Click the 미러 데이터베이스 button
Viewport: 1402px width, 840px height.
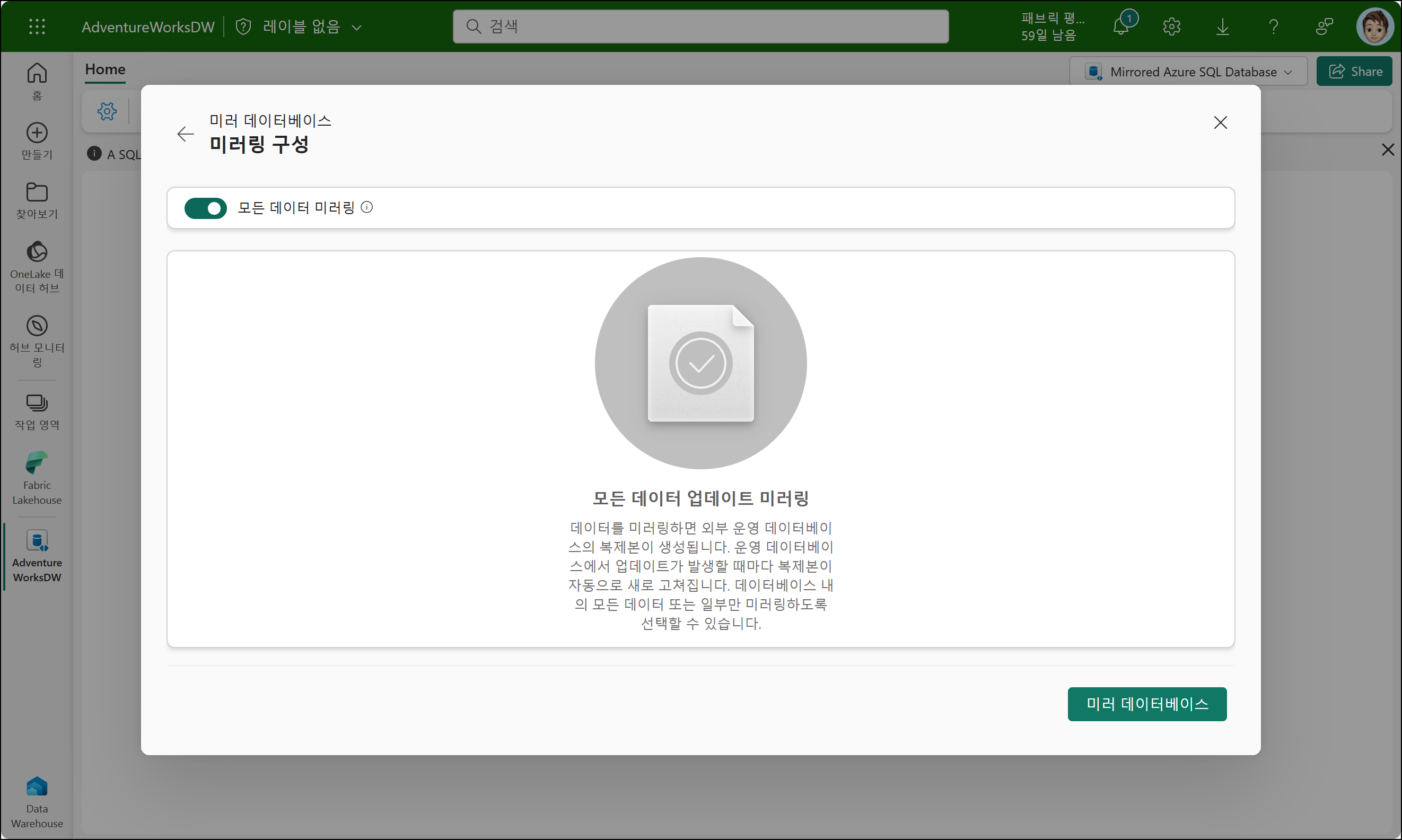pyautogui.click(x=1147, y=704)
